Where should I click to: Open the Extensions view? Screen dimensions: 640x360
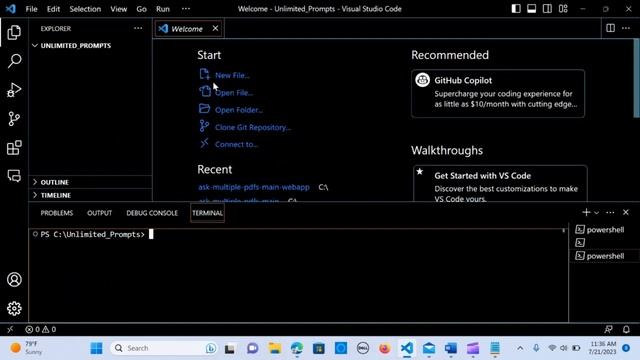pyautogui.click(x=14, y=147)
